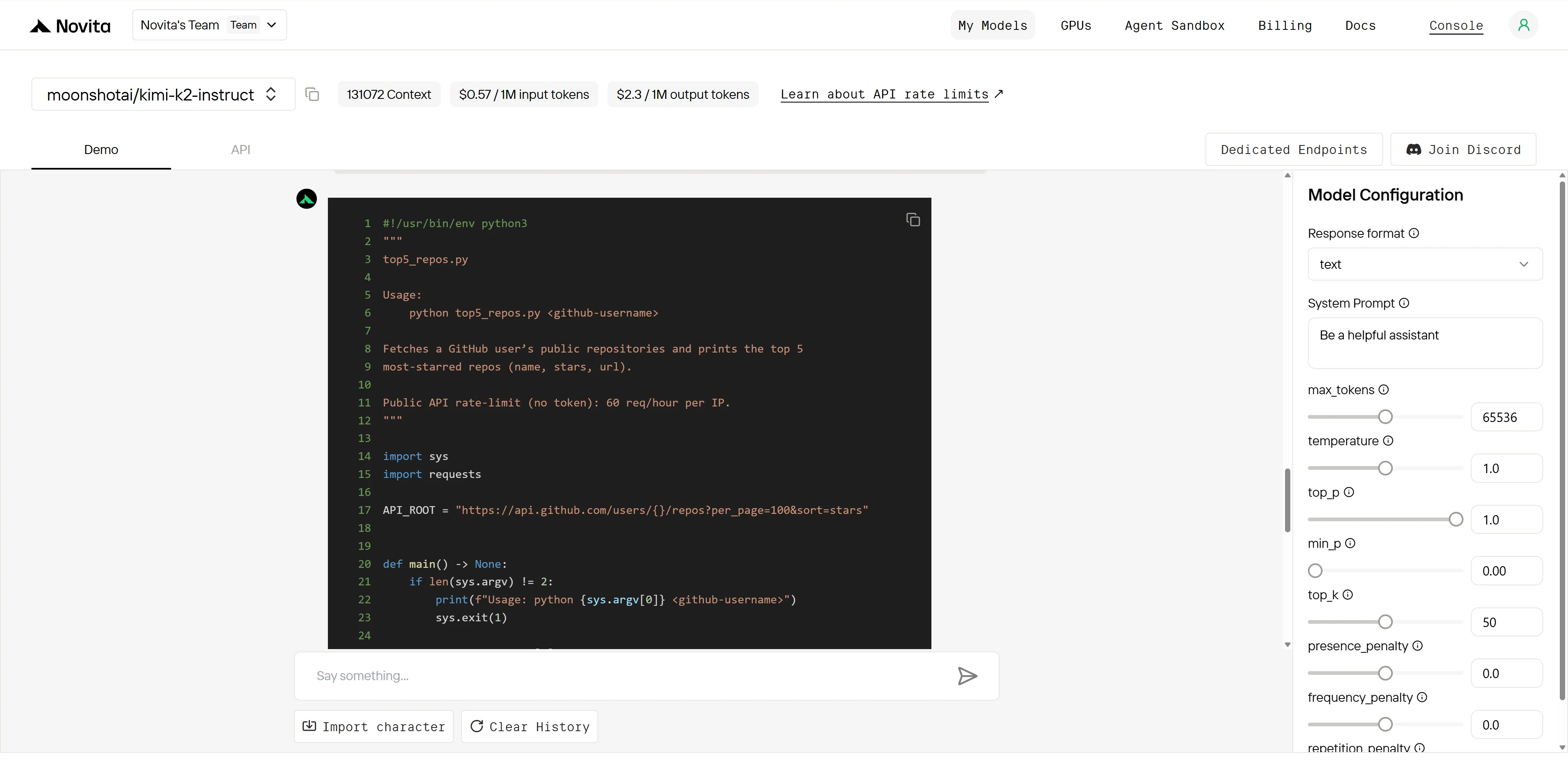Open My Models page

coord(992,26)
